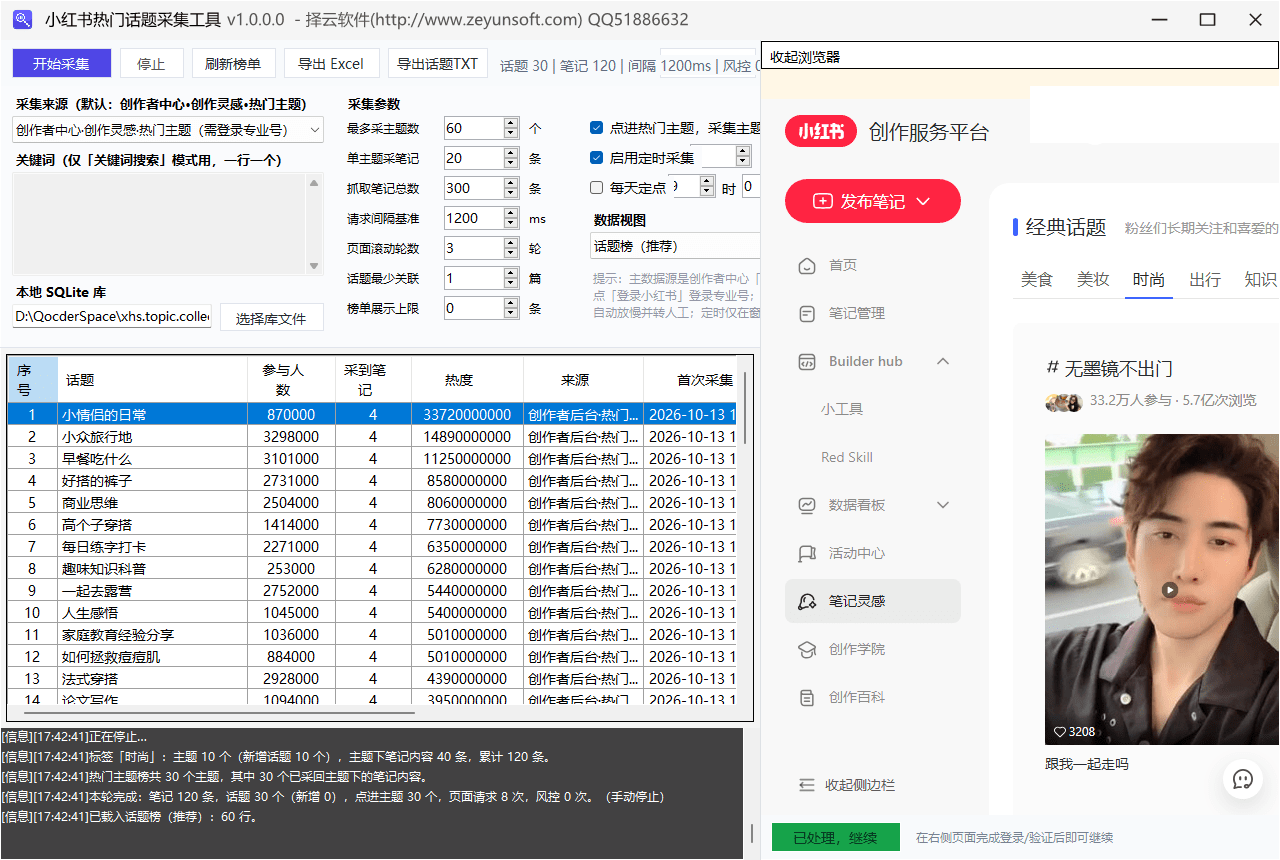Screen dimensions: 1280x860
Task: Increase 最多采主题数 stepper
Action: coord(511,123)
